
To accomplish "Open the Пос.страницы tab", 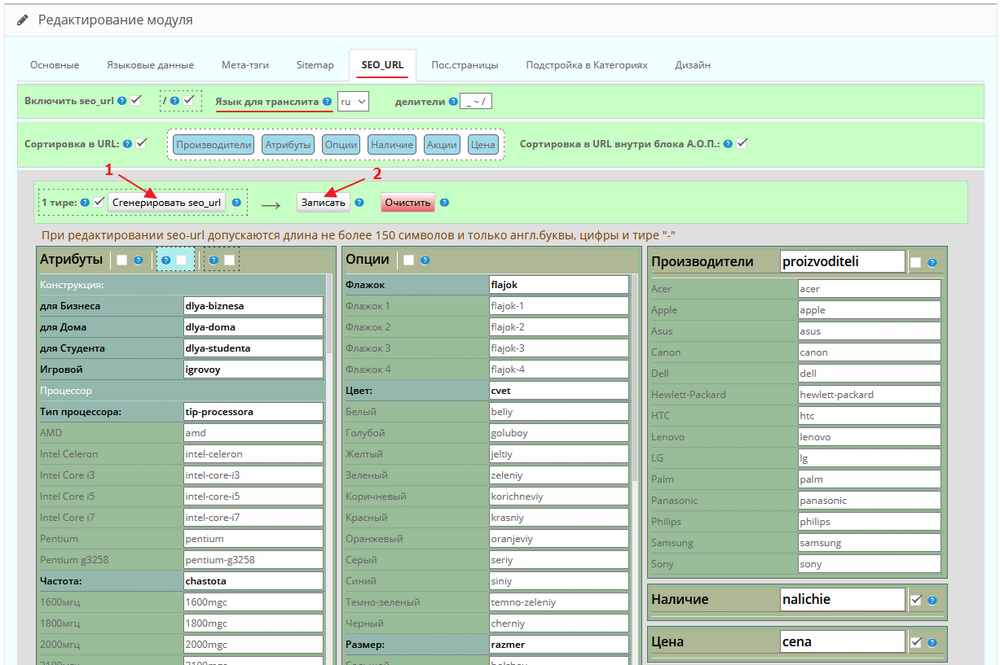I will click(465, 65).
